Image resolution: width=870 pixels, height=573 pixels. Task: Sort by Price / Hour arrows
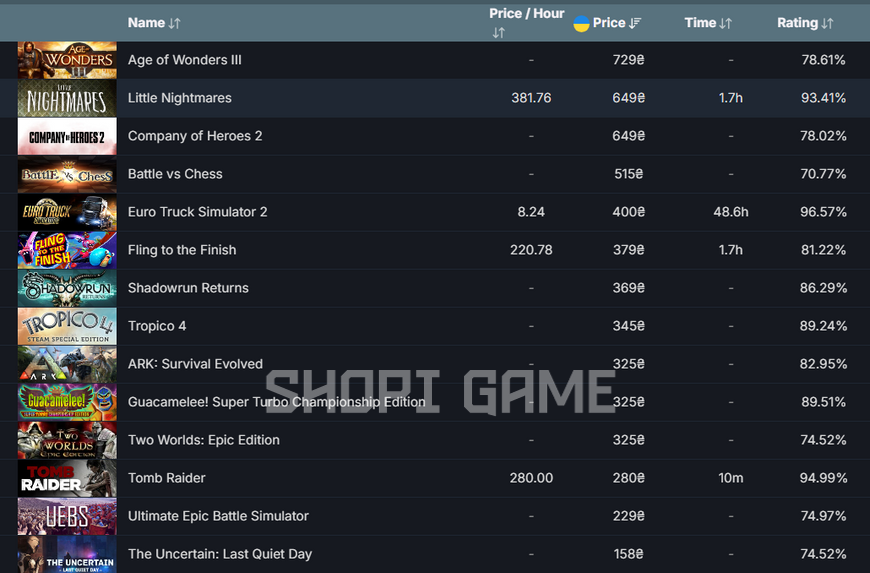click(x=498, y=33)
